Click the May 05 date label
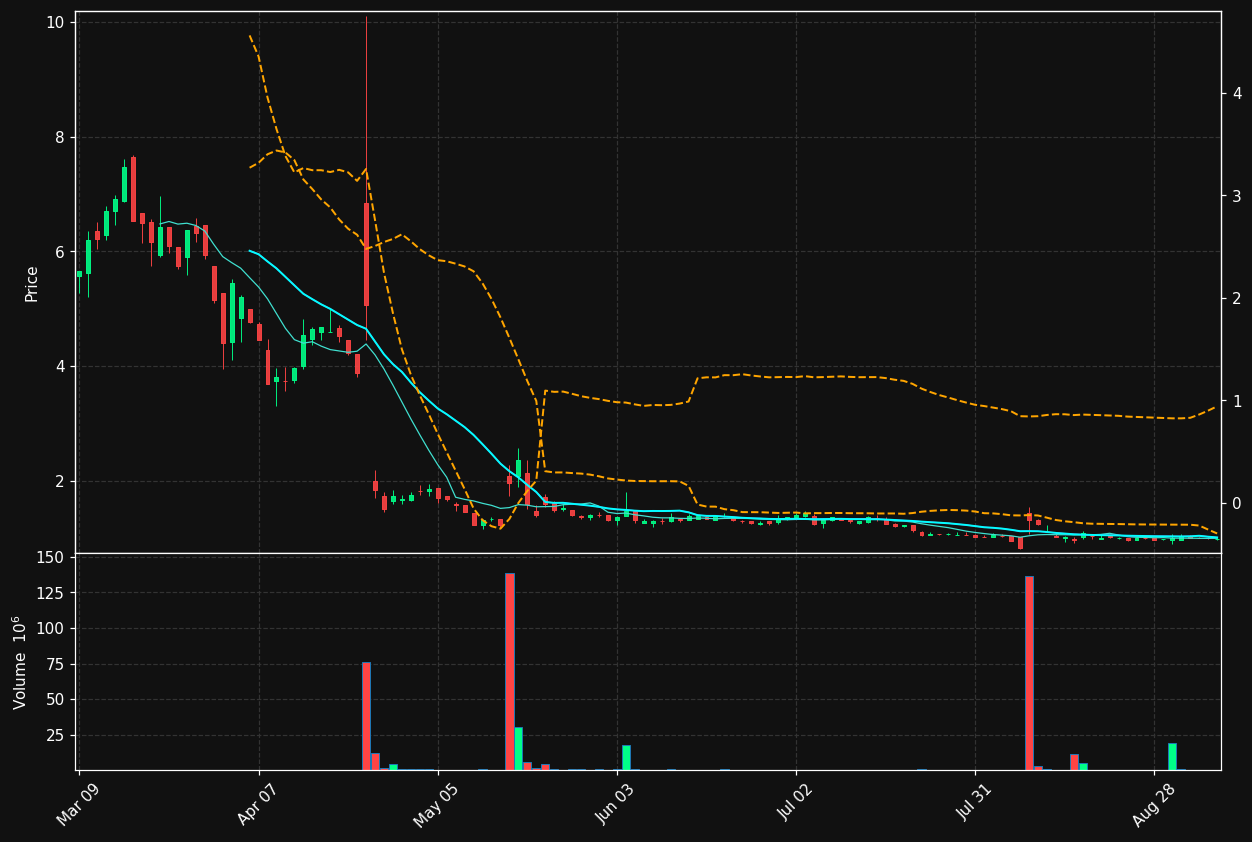Viewport: 1252px width, 842px height. (436, 804)
